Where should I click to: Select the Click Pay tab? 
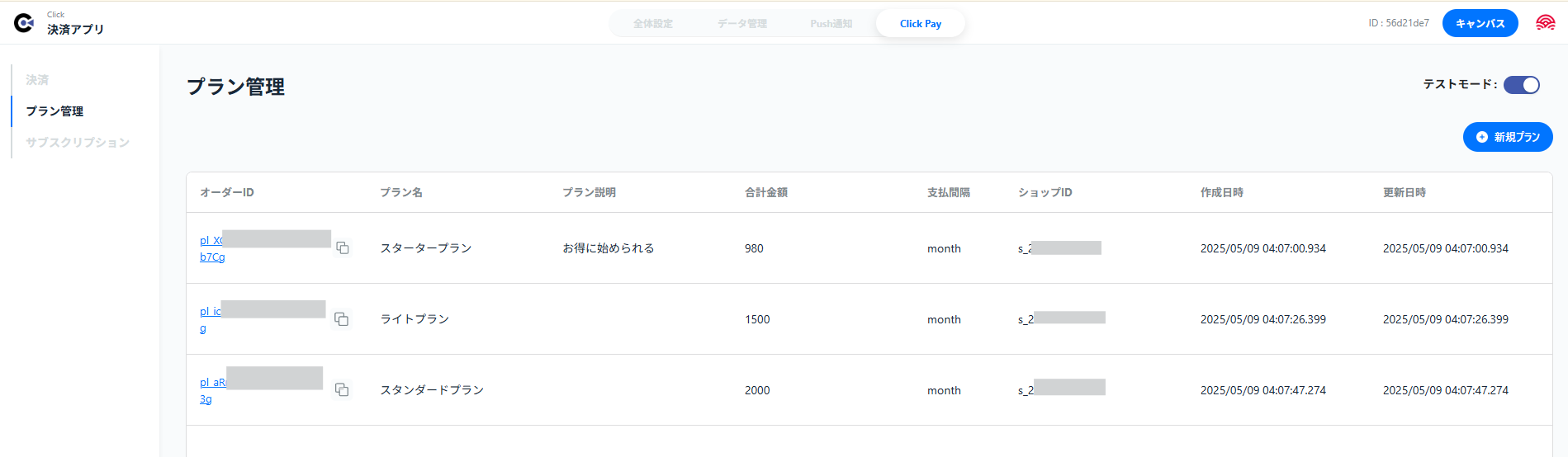coord(921,24)
